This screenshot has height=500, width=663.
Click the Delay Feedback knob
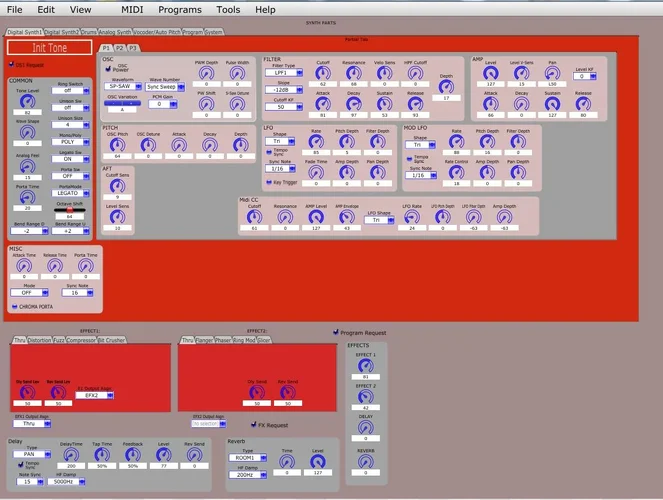129,455
